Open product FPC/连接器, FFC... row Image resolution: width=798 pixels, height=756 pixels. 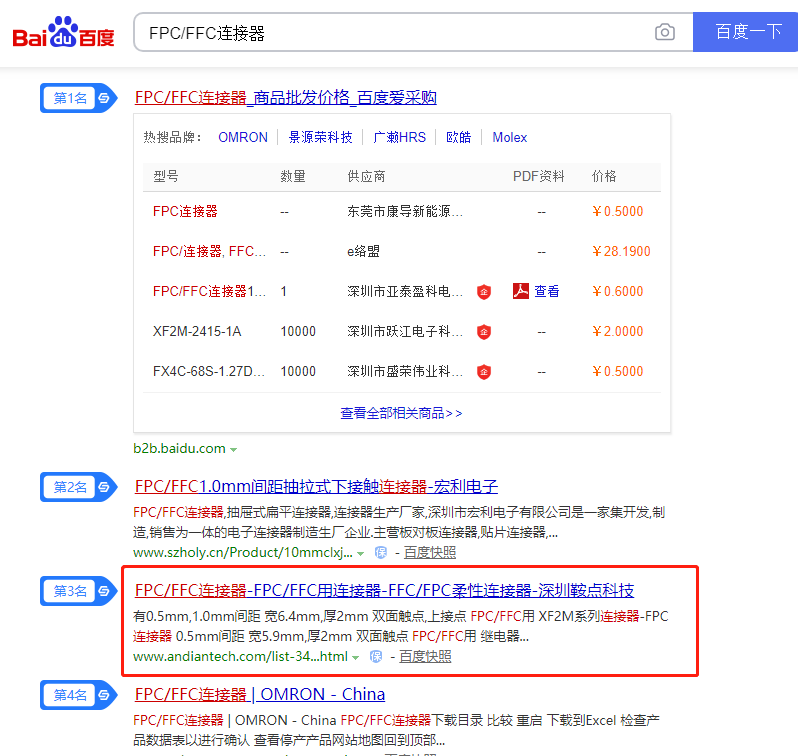[x=209, y=251]
